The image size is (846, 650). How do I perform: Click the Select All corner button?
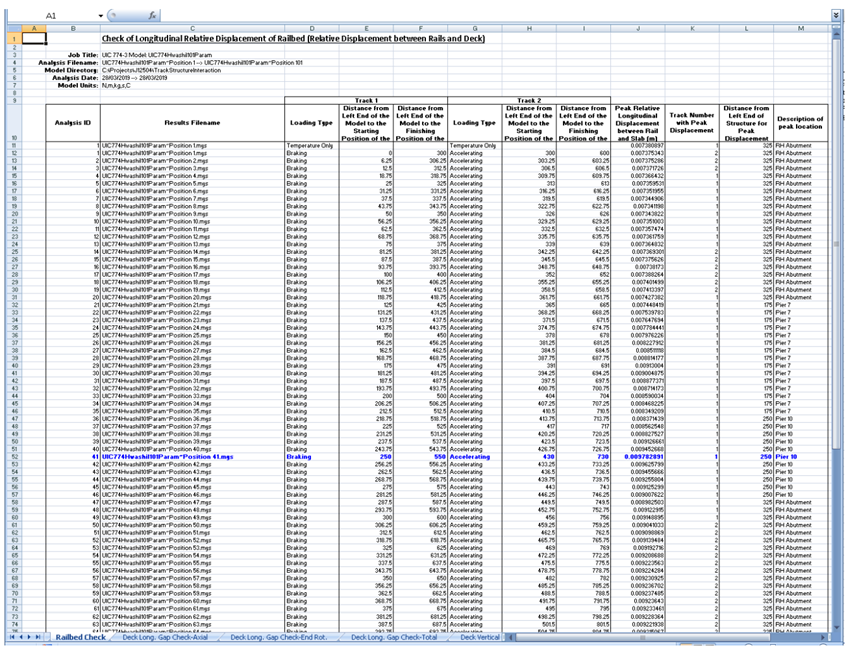pos(10,27)
